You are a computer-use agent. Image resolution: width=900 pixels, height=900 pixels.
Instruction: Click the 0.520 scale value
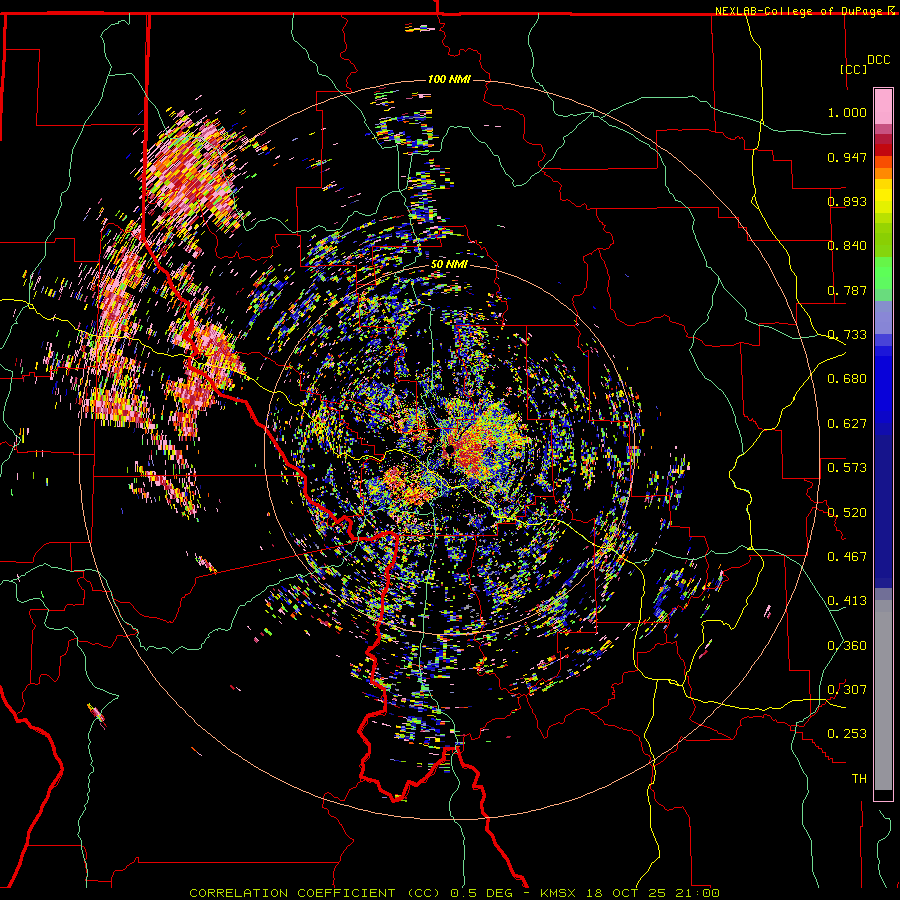pyautogui.click(x=847, y=513)
